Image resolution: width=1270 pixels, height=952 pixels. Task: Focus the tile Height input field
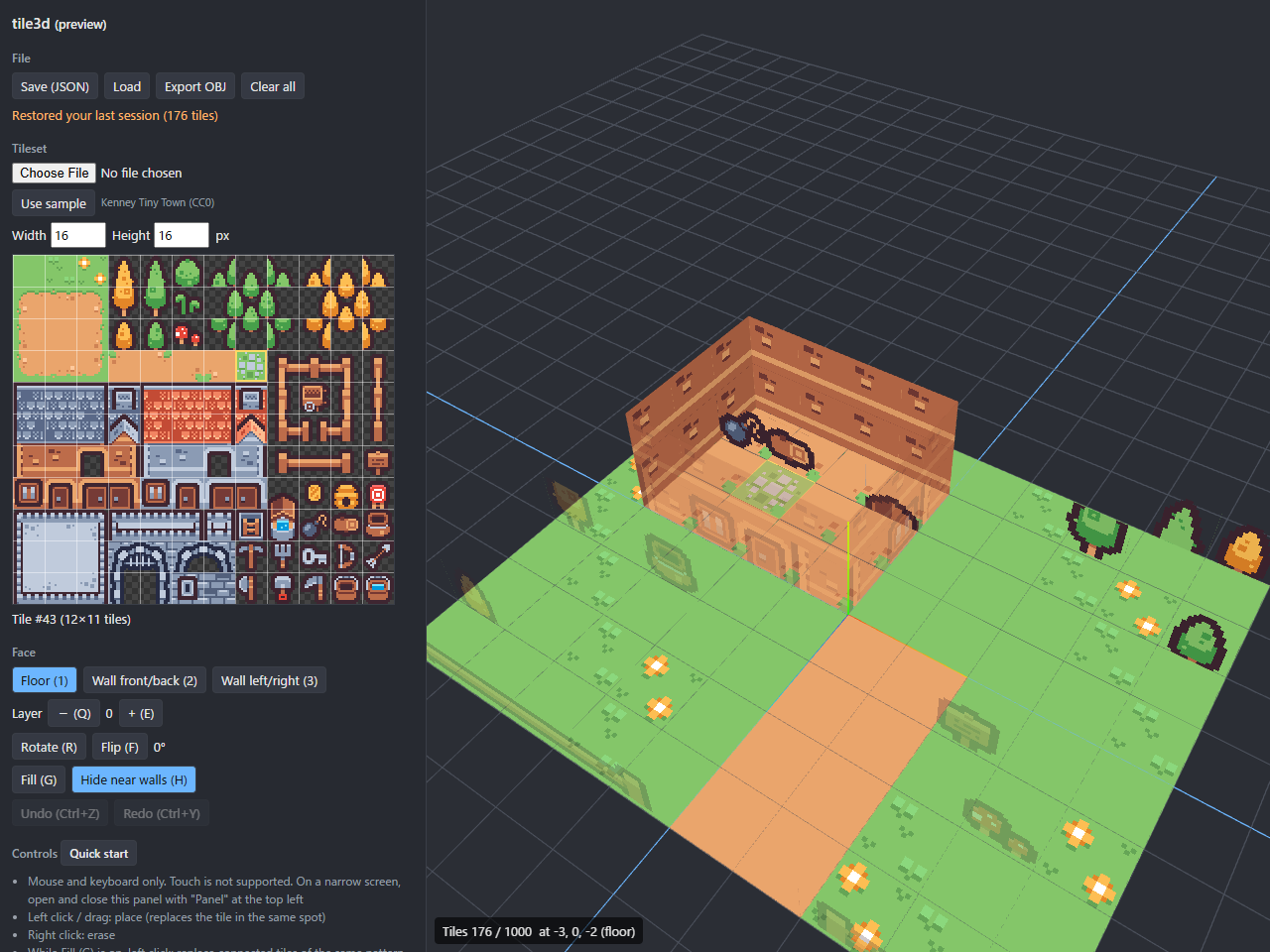[x=182, y=235]
